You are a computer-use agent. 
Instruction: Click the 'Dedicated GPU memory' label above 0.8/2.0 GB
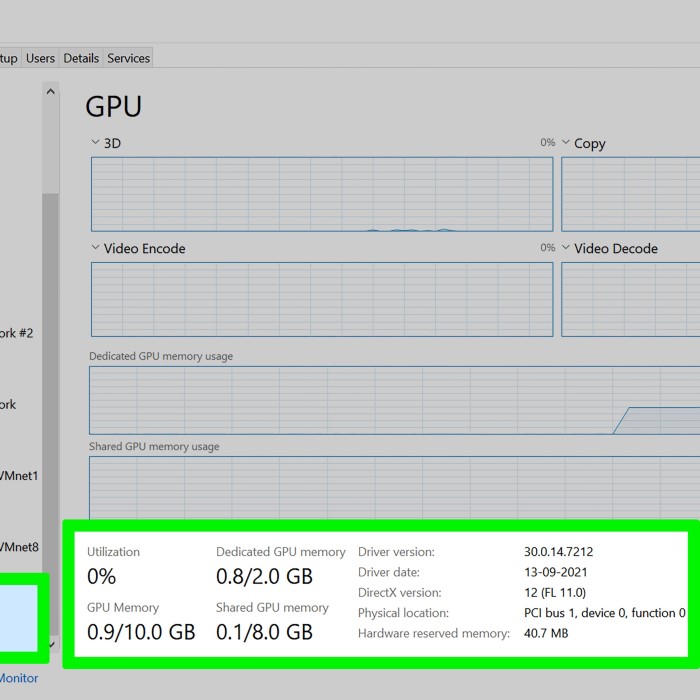pyautogui.click(x=281, y=552)
